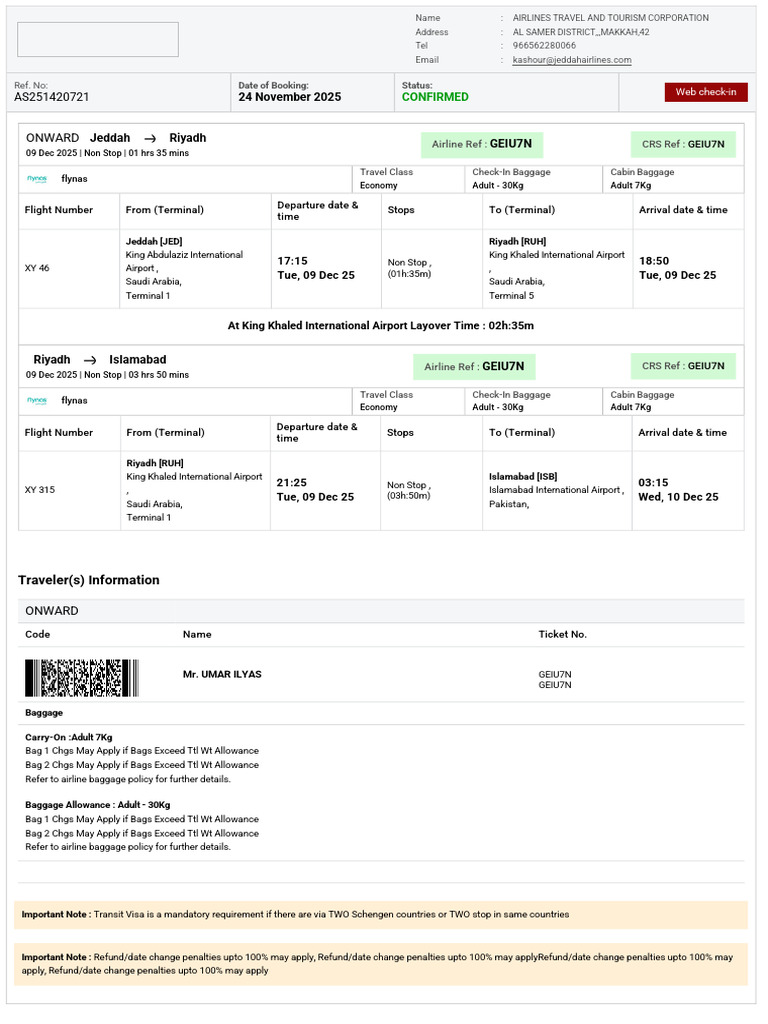Click the flynas logo for Riyadh–Islamabad flight
The image size is (768, 1024).
[37, 400]
